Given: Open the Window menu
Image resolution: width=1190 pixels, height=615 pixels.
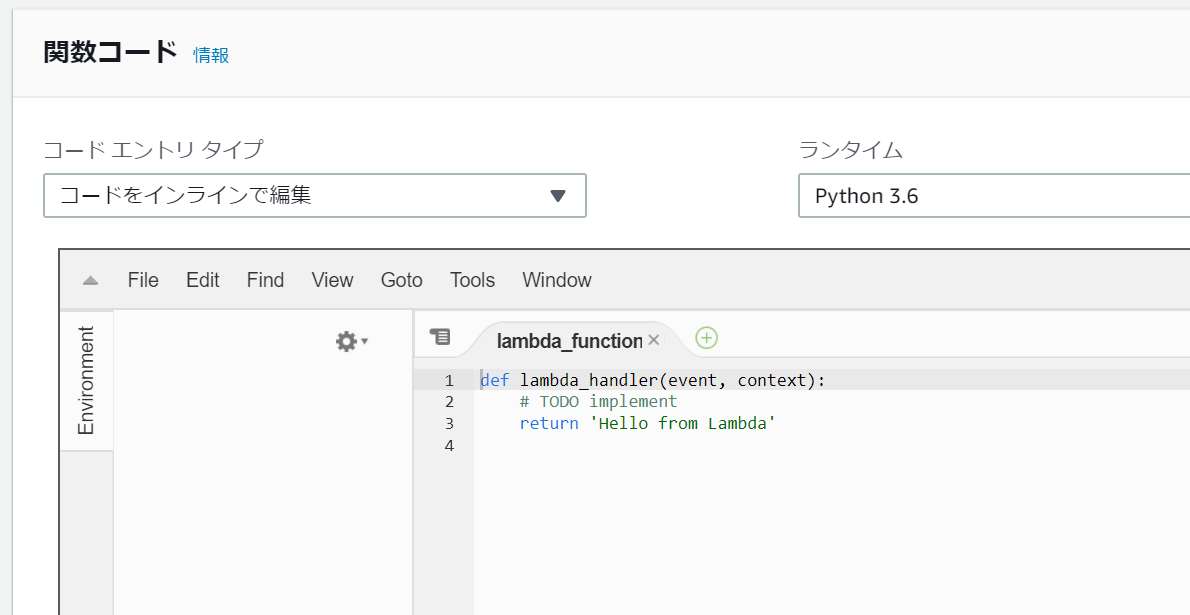Looking at the screenshot, I should [556, 281].
